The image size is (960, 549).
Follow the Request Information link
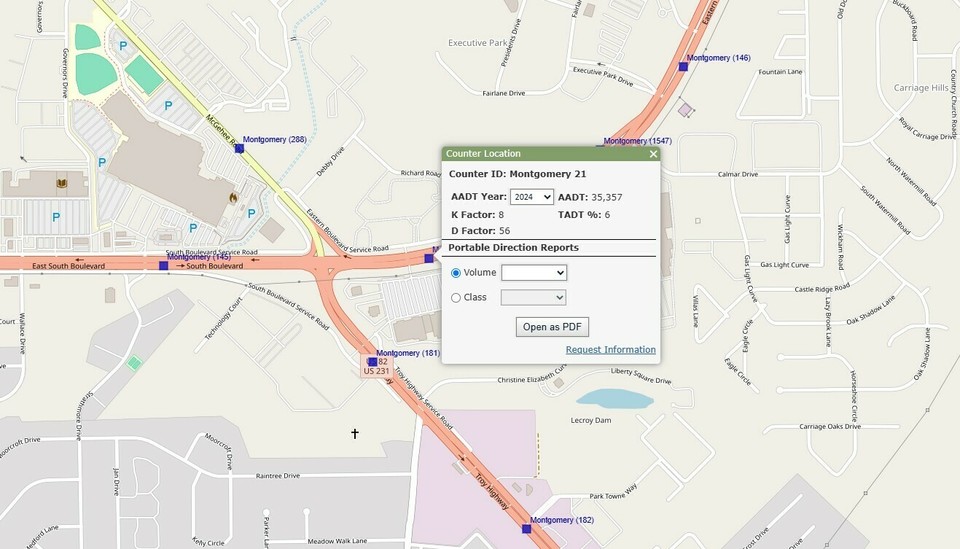[610, 350]
